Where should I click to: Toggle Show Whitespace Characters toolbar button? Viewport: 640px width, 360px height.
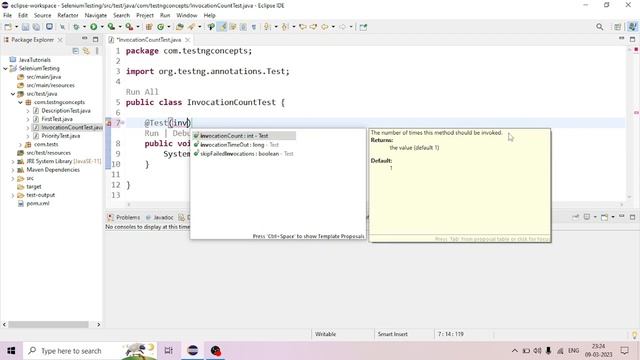coord(254,27)
